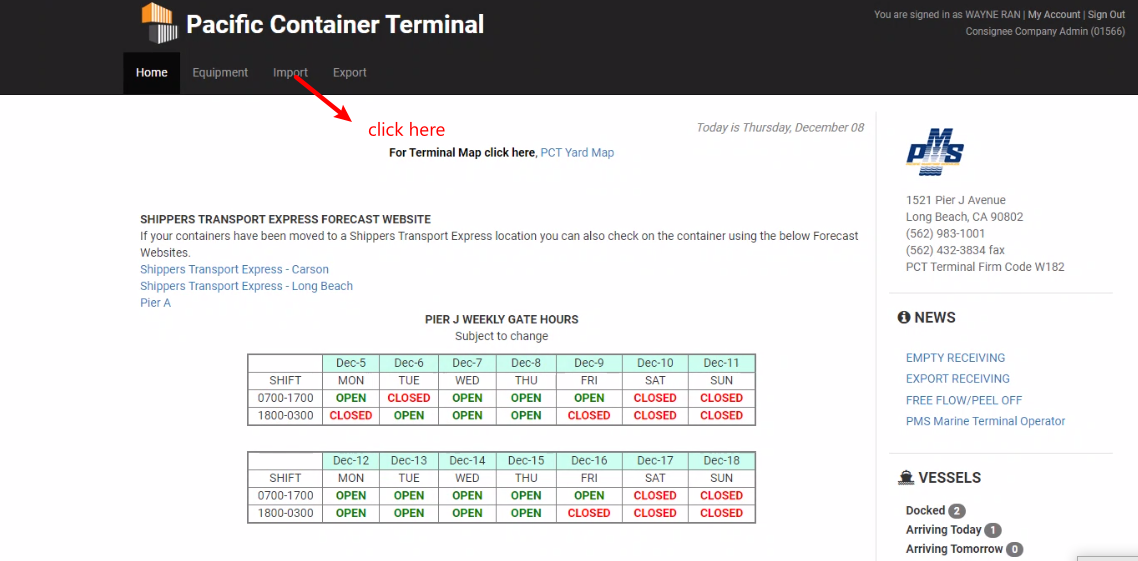Open the PCT Yard Map link
The width and height of the screenshot is (1138, 561).
[x=577, y=153]
